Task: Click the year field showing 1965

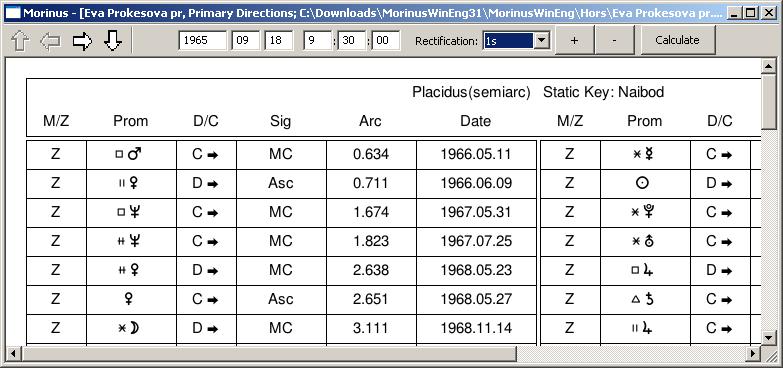Action: click(202, 41)
